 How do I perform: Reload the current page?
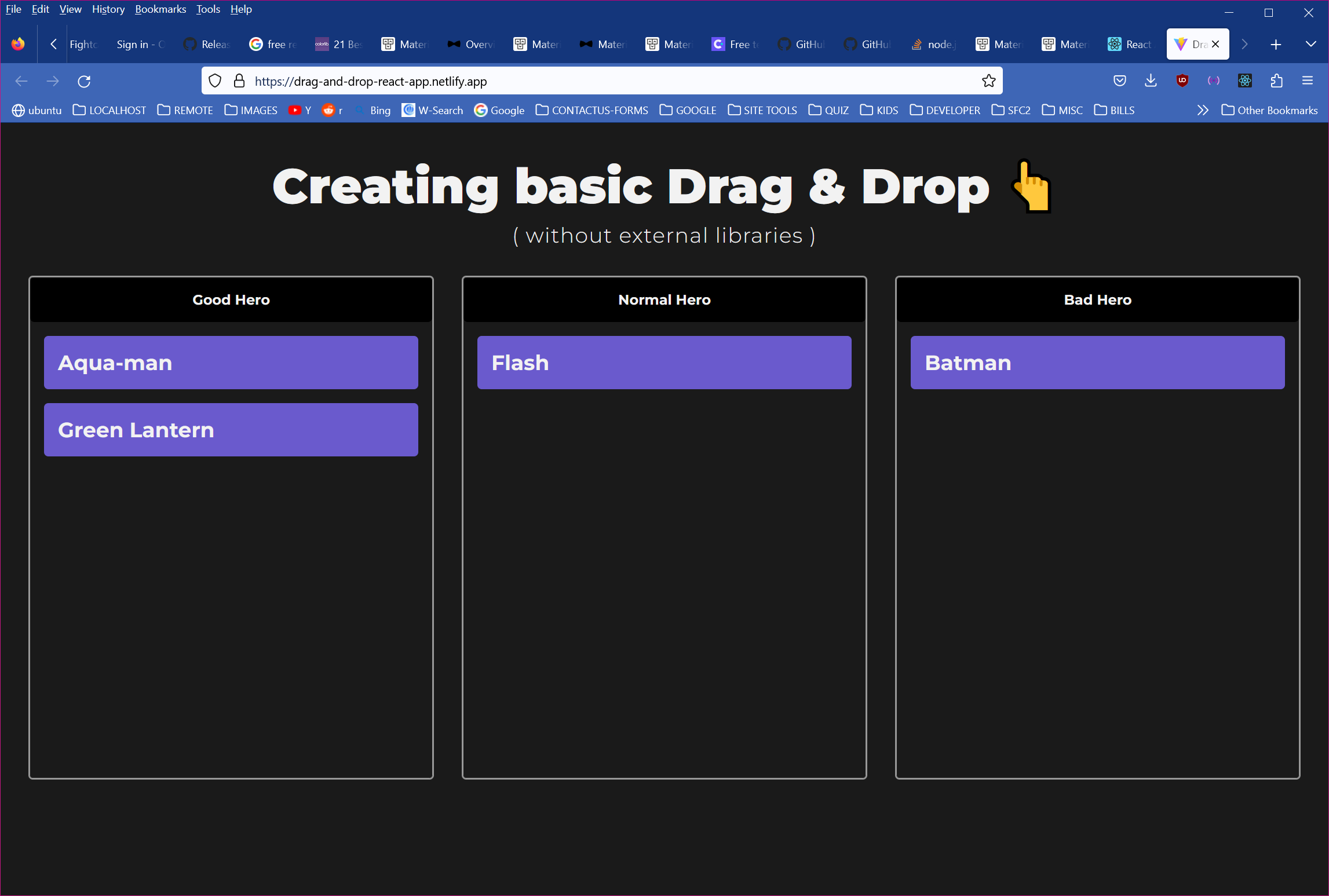point(84,81)
